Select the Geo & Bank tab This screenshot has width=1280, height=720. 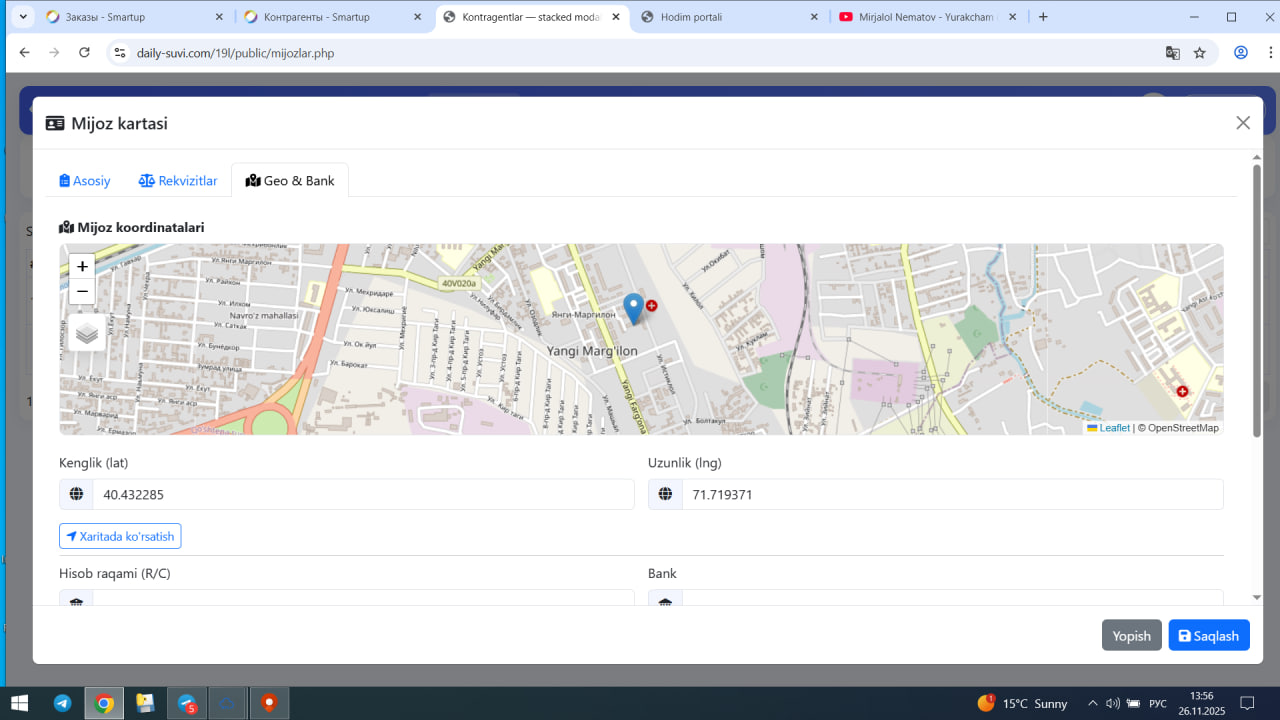pyautogui.click(x=290, y=181)
